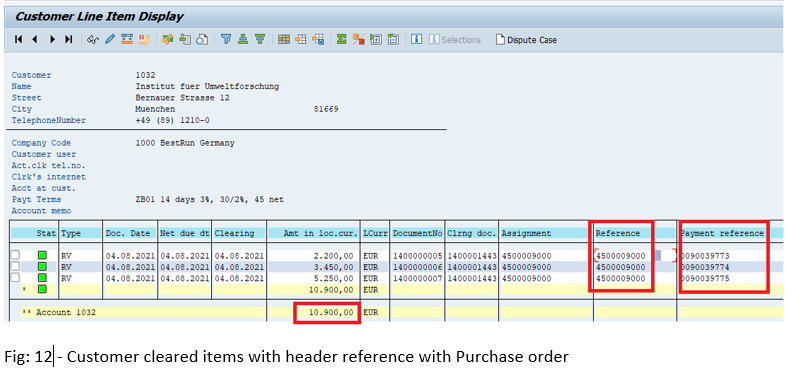This screenshot has height=377, width=786.
Task: Tick the checkbox for the 2.200,00 row
Action: pos(15,255)
